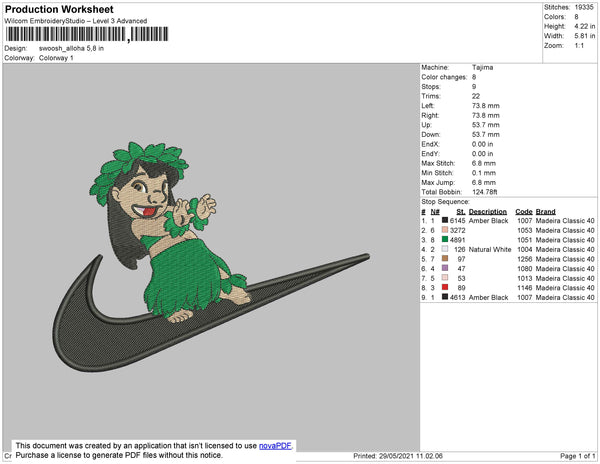Screen dimensions: 600x464
Task: Click the 'N#' column header
Action: (435, 212)
